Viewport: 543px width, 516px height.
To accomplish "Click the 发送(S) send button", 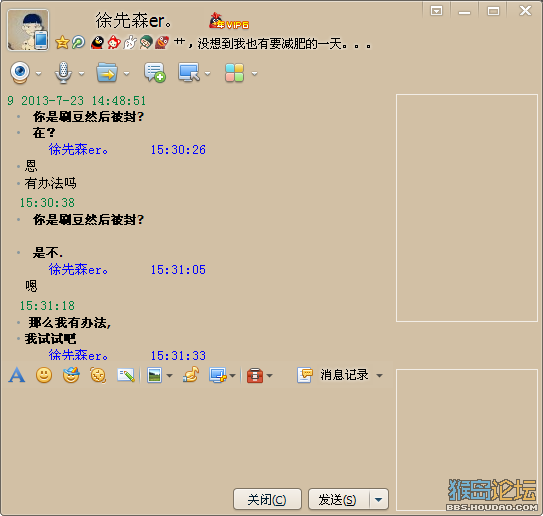I will [x=339, y=499].
